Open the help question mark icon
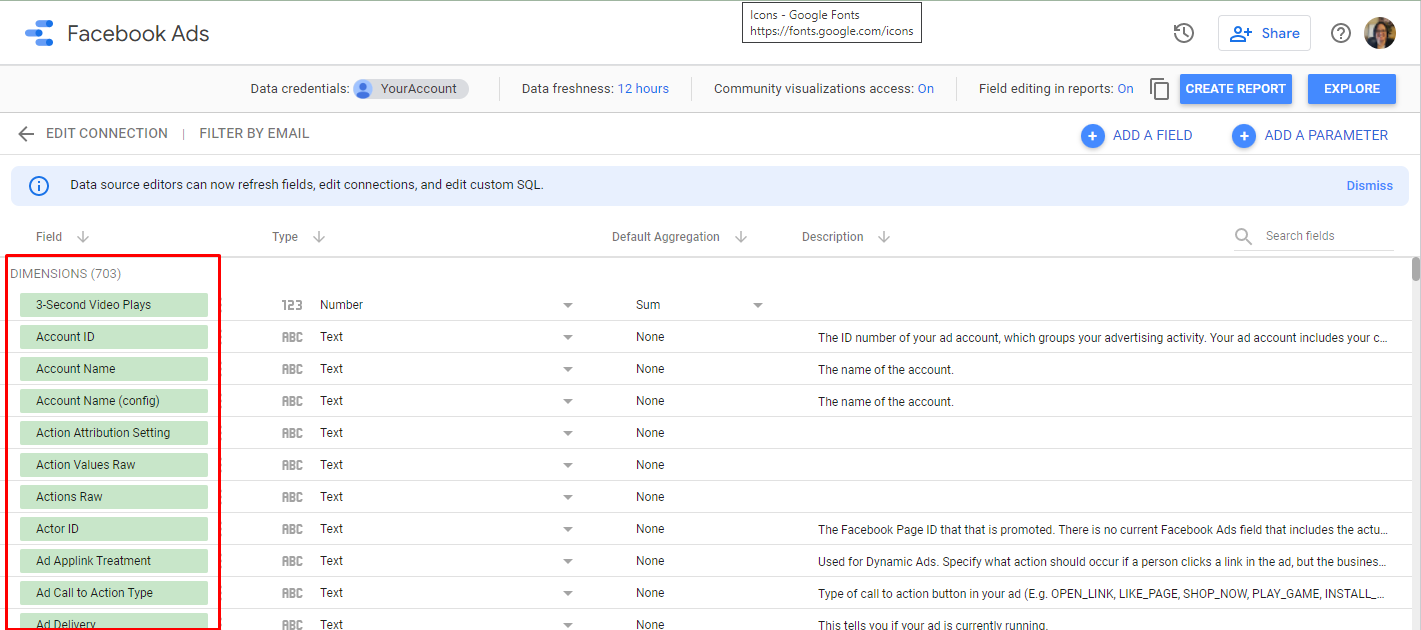Viewport: 1421px width, 630px height. pos(1340,33)
